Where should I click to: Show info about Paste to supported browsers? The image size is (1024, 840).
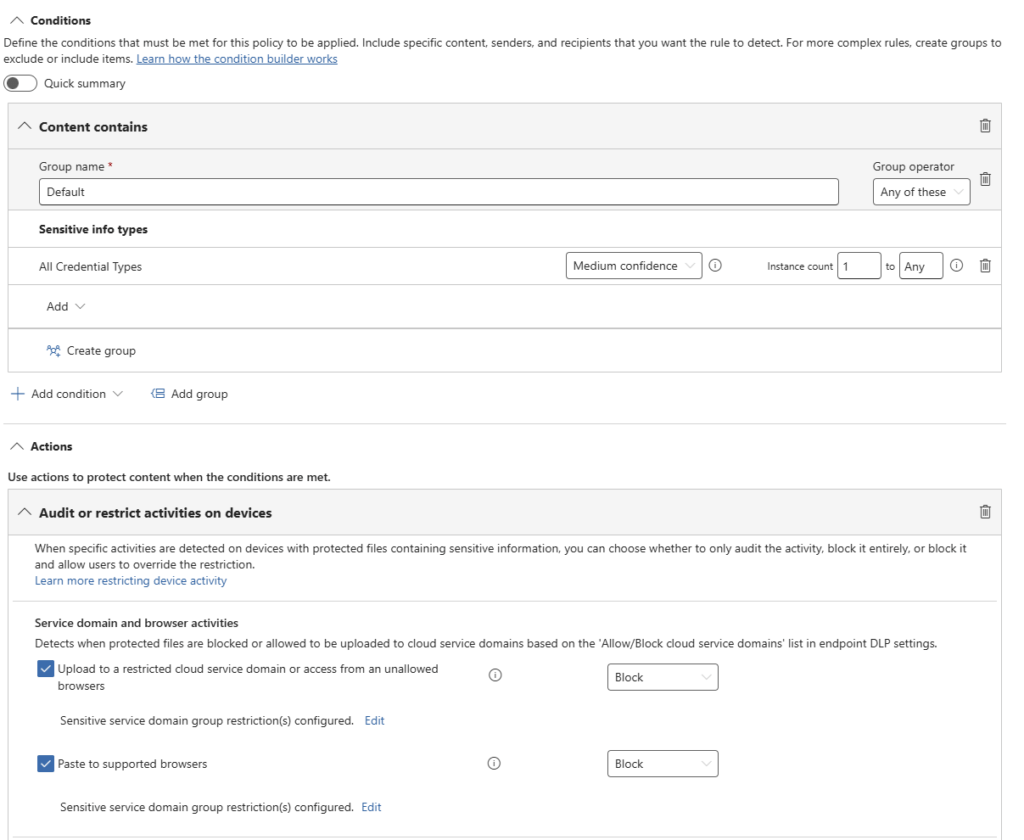point(494,763)
